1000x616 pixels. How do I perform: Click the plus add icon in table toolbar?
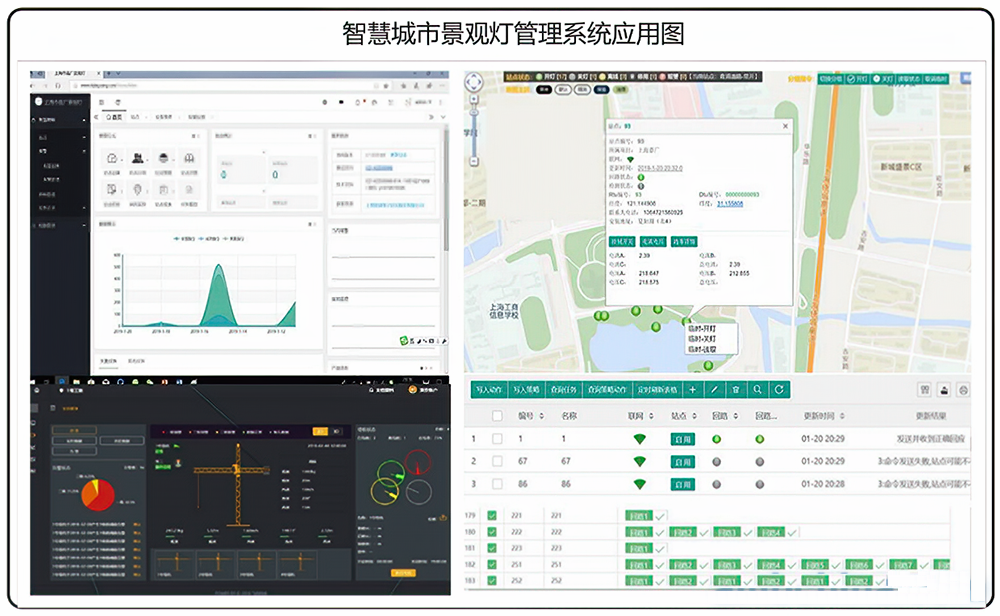(x=692, y=389)
